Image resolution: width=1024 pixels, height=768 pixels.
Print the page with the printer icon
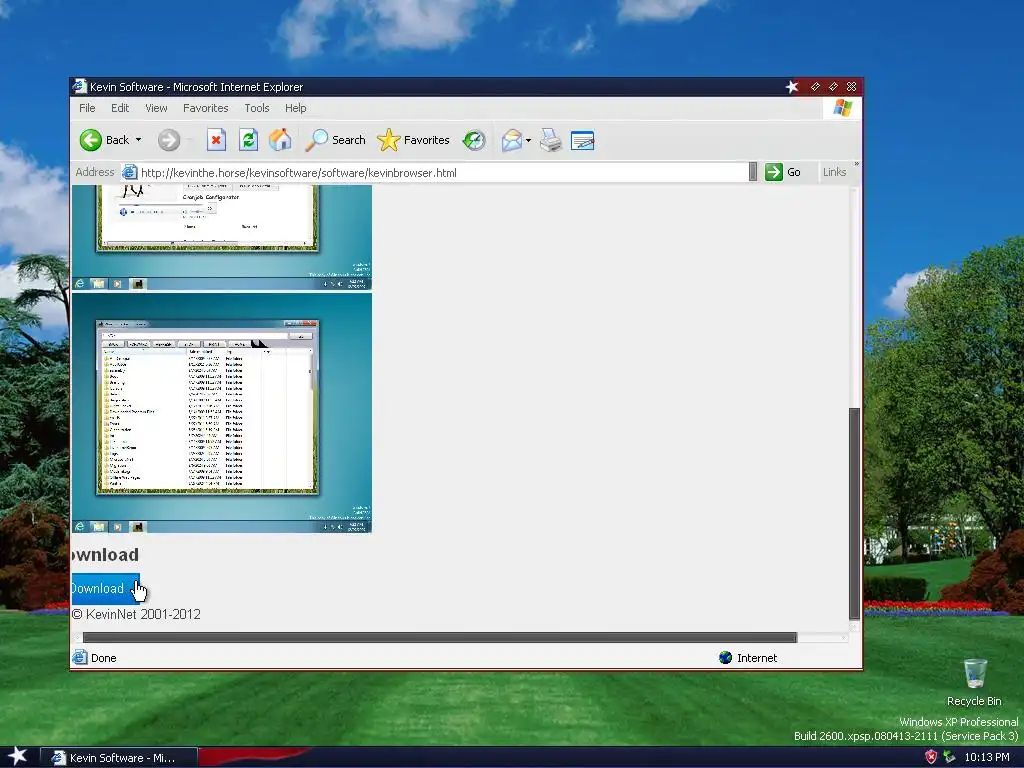[551, 140]
